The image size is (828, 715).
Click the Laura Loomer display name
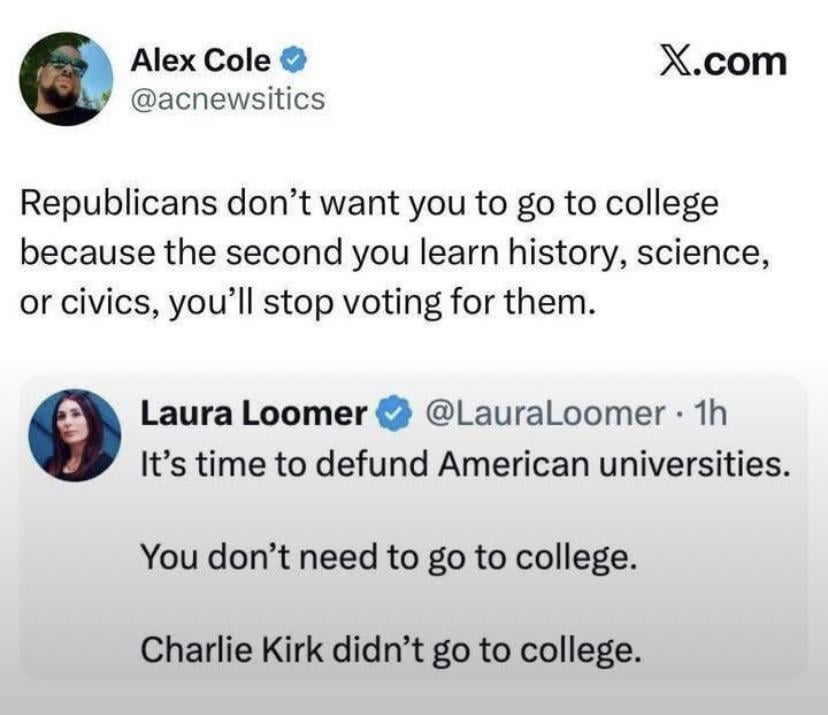(x=253, y=412)
